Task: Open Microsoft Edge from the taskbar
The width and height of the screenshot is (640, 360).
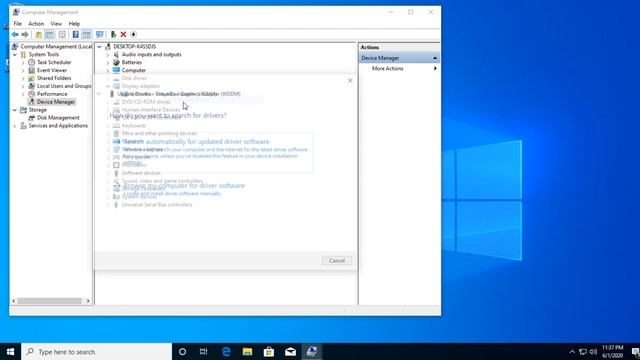Action: 226,351
